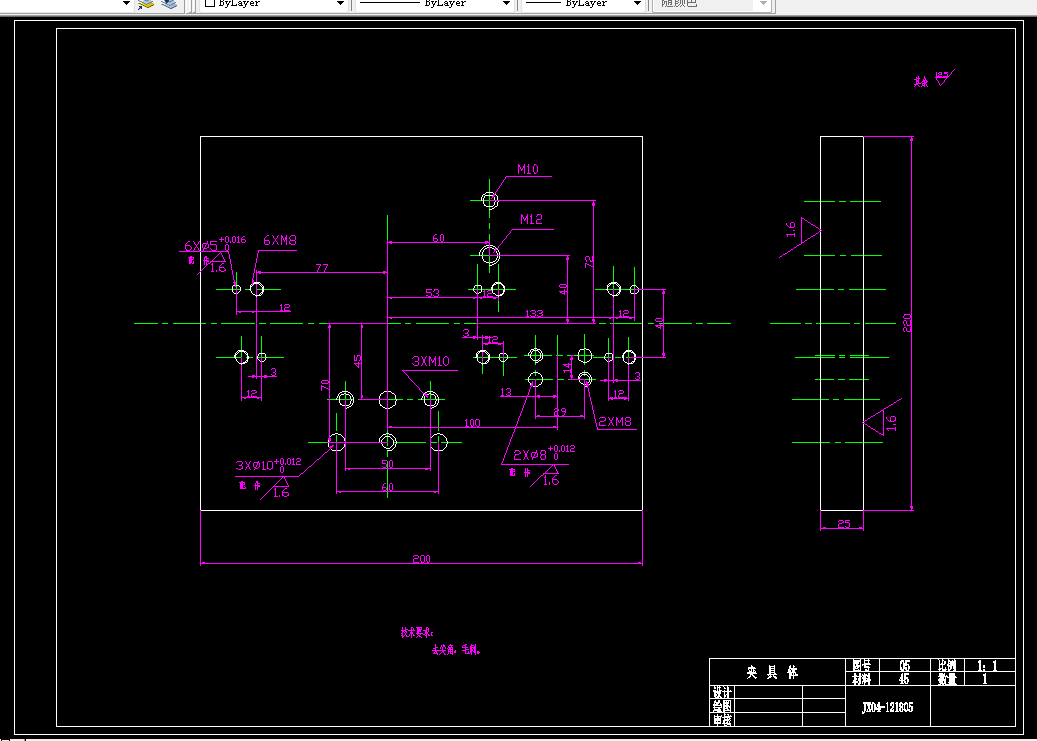Open the grayed plot style dropdown 随颜色
This screenshot has height=741, width=1037.
(x=764, y=4)
